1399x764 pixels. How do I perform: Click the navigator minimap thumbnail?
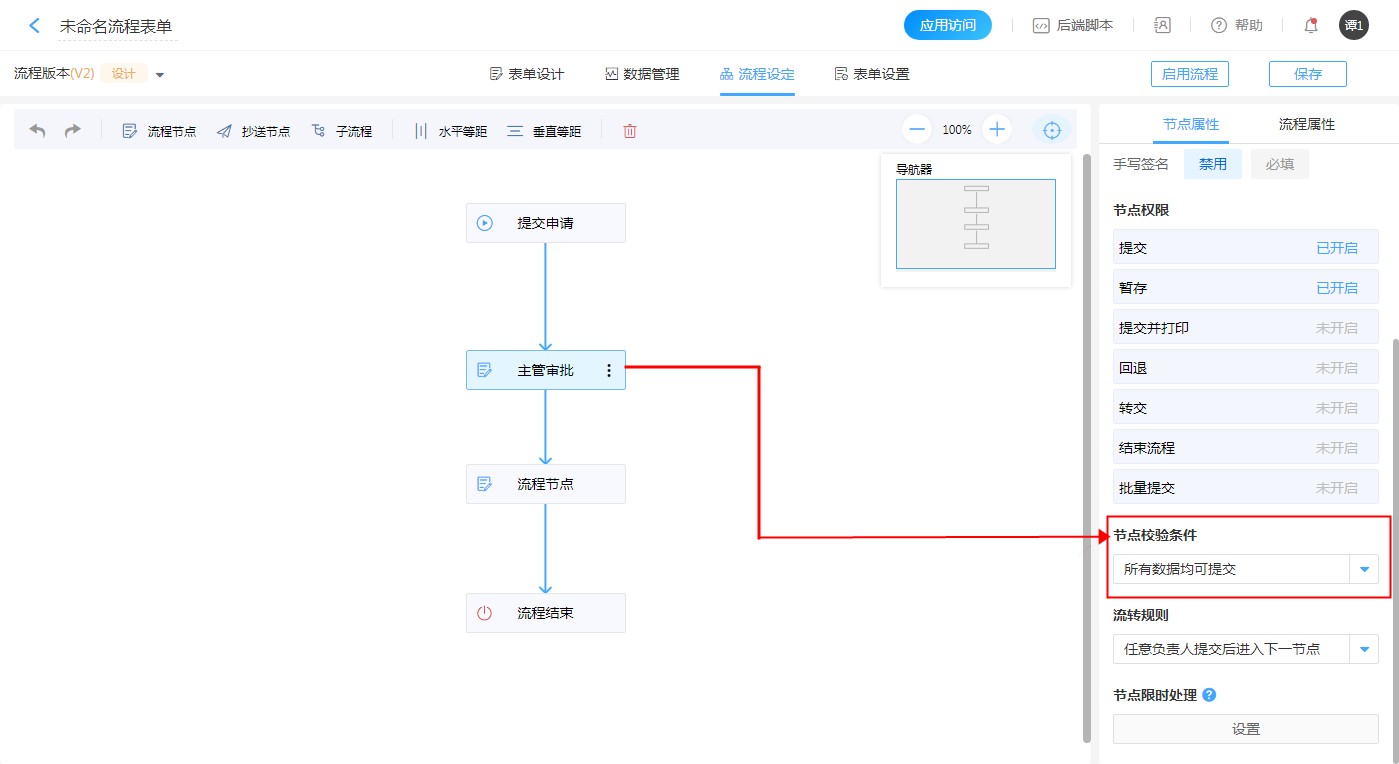click(x=975, y=224)
